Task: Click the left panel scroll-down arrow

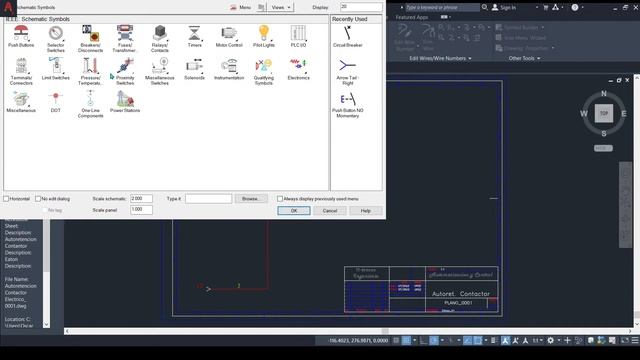Action: coord(46,324)
